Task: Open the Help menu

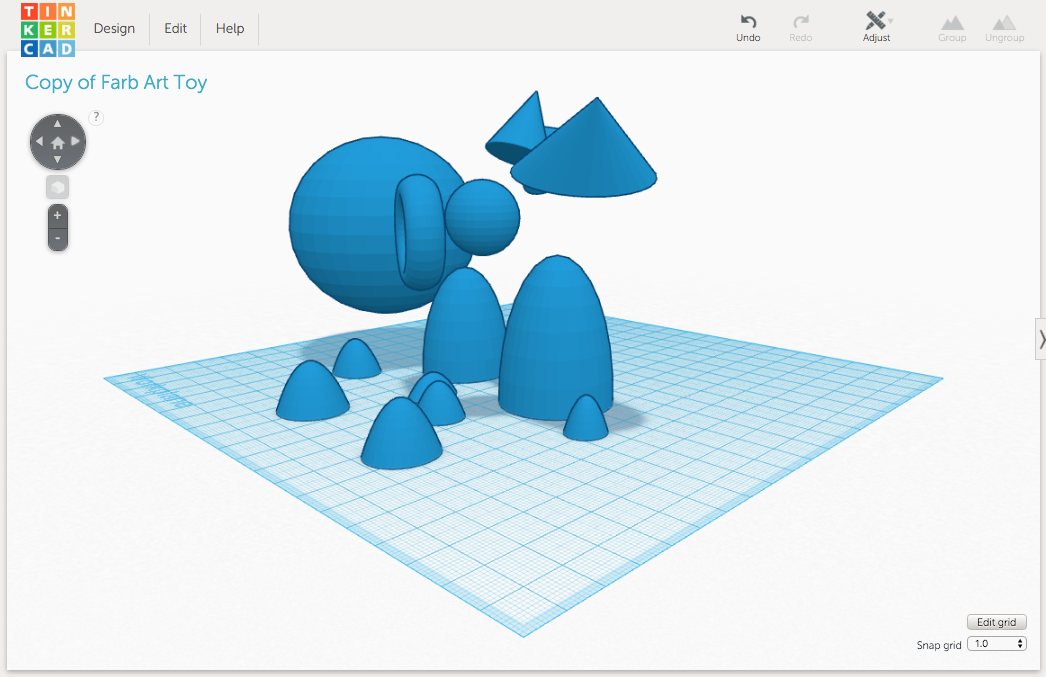Action: (x=229, y=28)
